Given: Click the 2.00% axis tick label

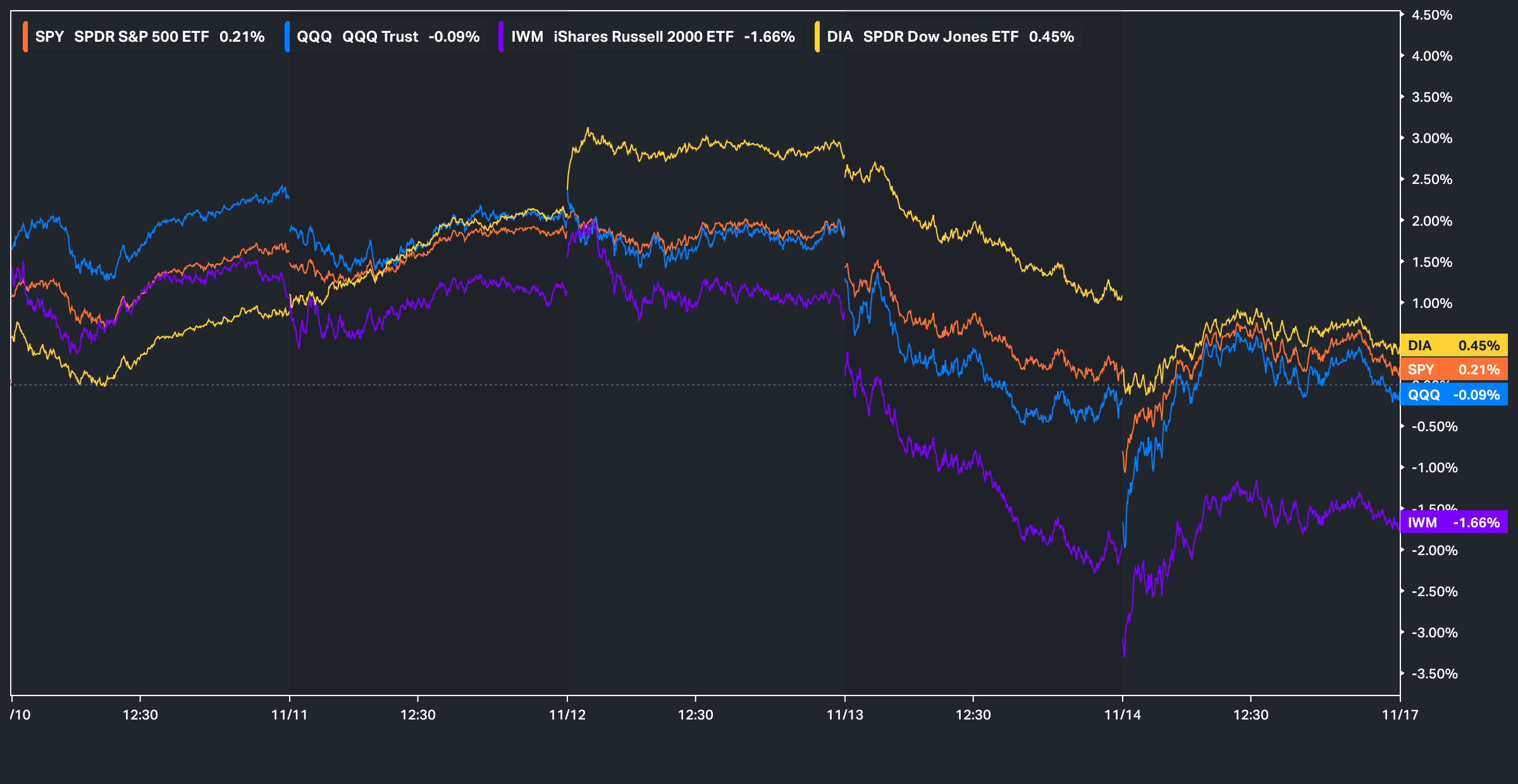Looking at the screenshot, I should (x=1431, y=221).
